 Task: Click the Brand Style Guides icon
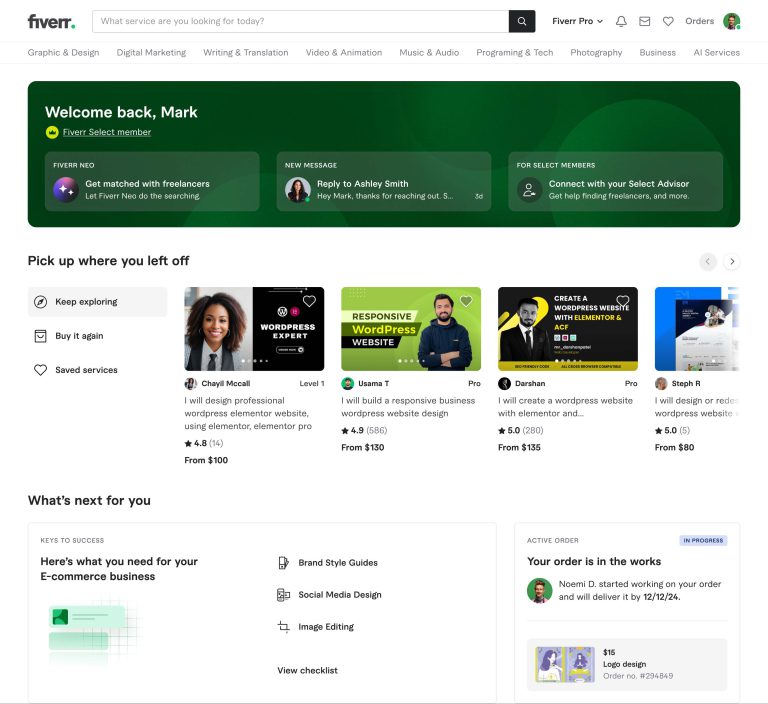[283, 563]
